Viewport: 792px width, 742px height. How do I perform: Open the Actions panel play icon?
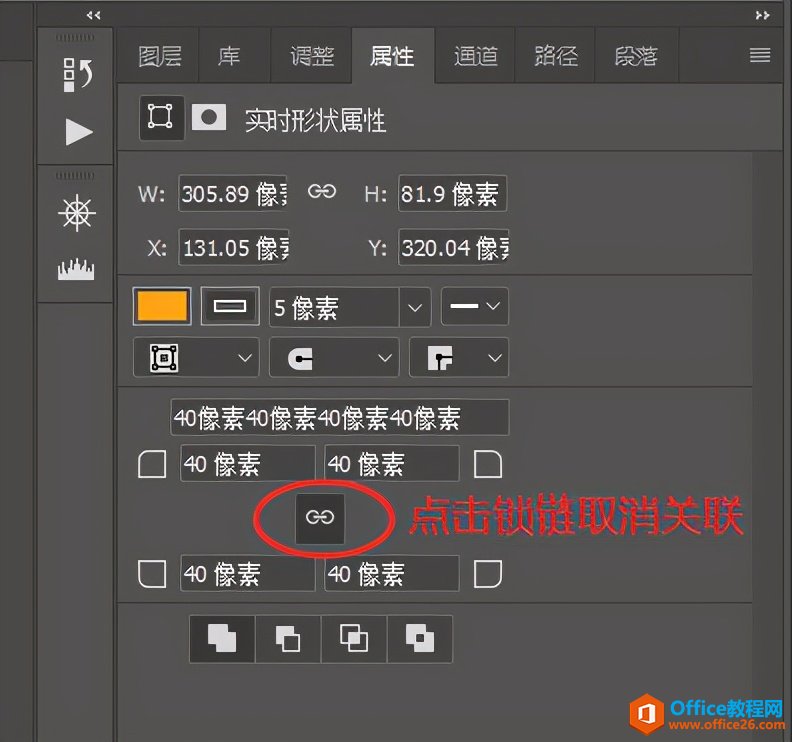(78, 132)
